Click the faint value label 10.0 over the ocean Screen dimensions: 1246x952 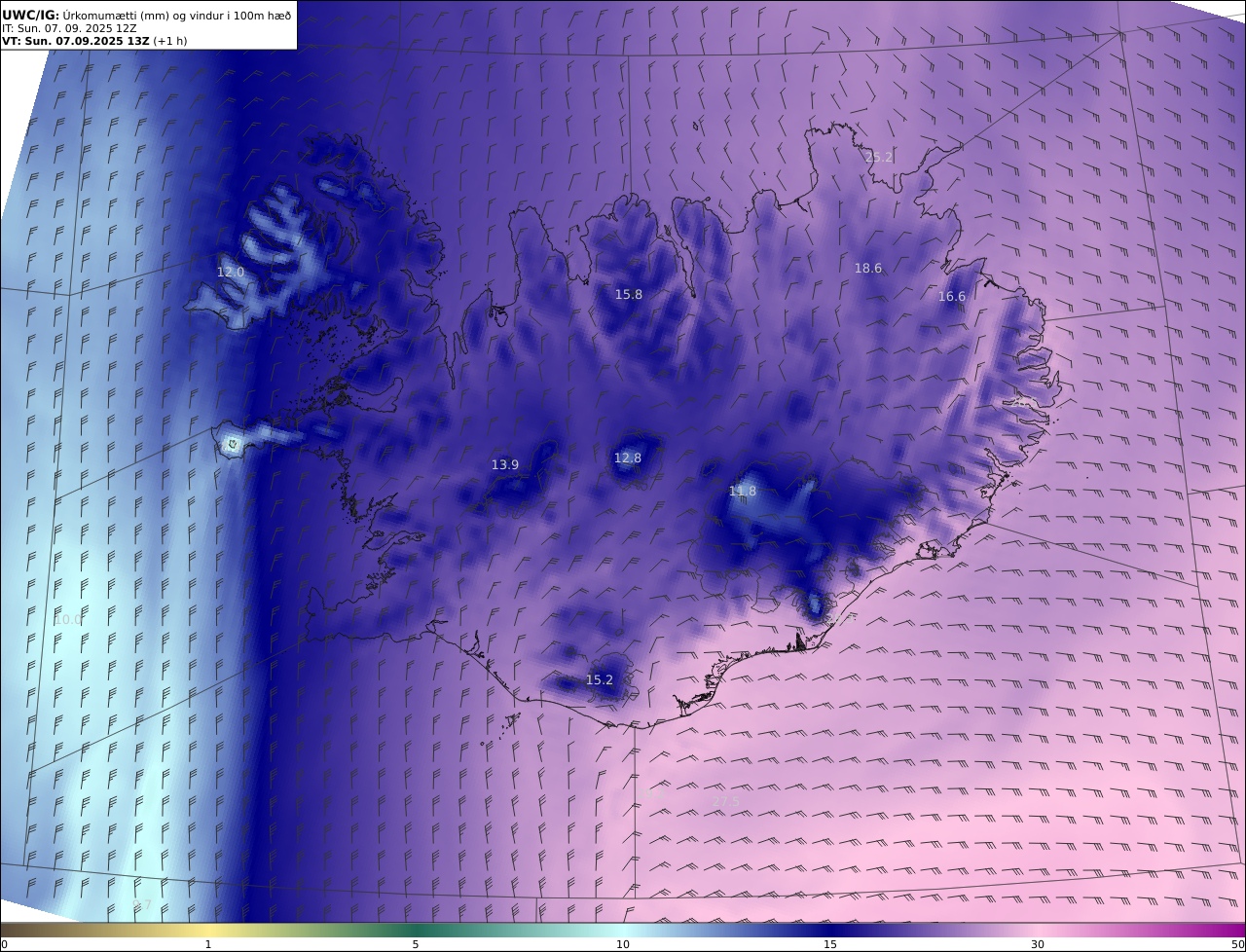[68, 619]
